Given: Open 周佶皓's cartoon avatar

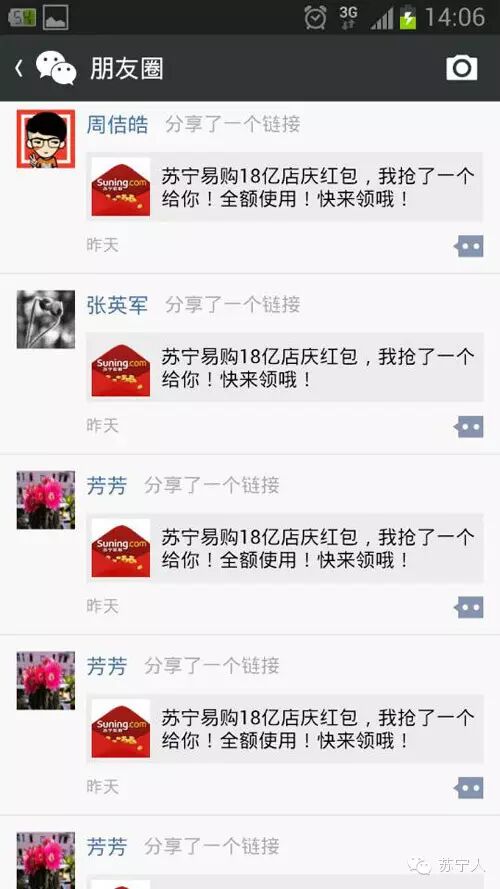Looking at the screenshot, I should pyautogui.click(x=46, y=139).
